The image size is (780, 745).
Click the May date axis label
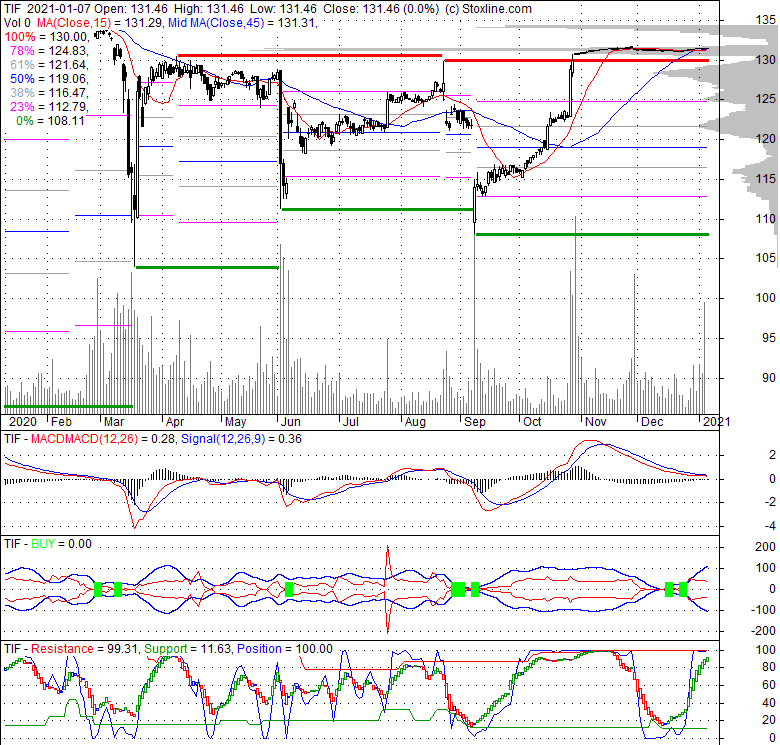tap(235, 422)
